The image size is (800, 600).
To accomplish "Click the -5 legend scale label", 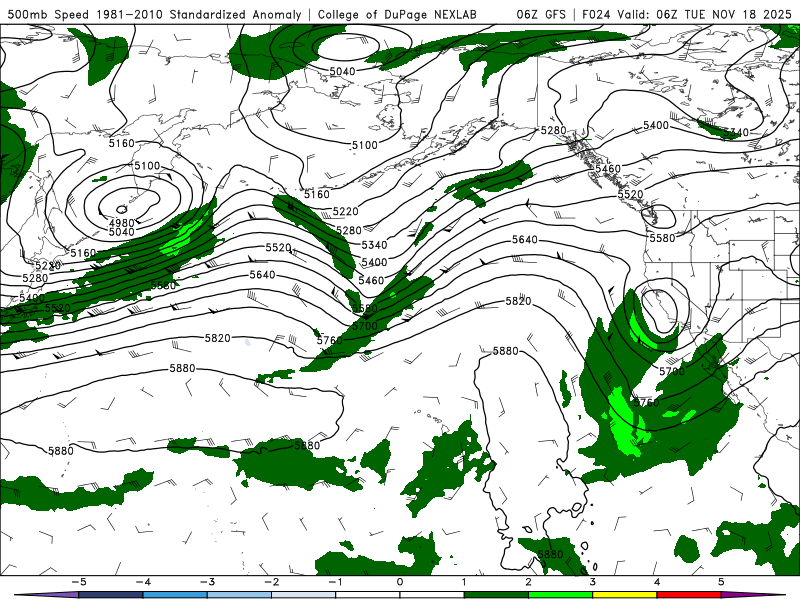I will (78, 582).
